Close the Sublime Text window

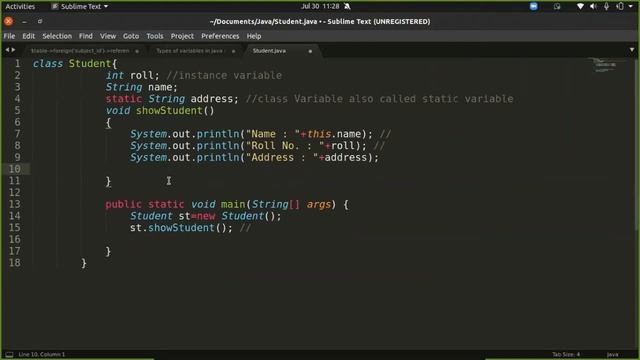point(9,21)
